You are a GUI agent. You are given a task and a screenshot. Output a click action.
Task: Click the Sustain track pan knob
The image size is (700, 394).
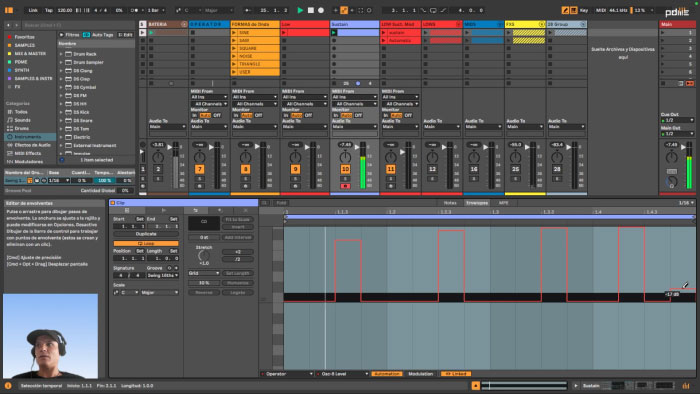tap(345, 157)
